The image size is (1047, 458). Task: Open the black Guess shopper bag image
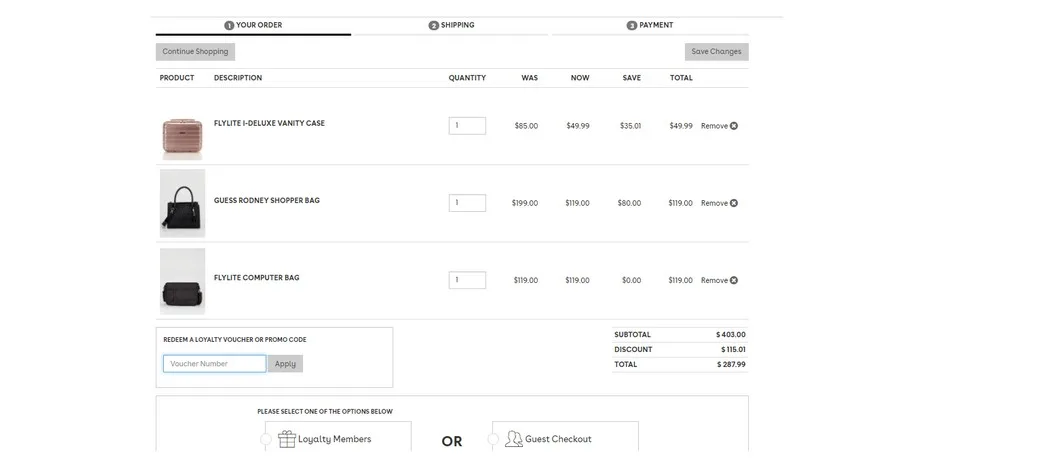pyautogui.click(x=182, y=203)
